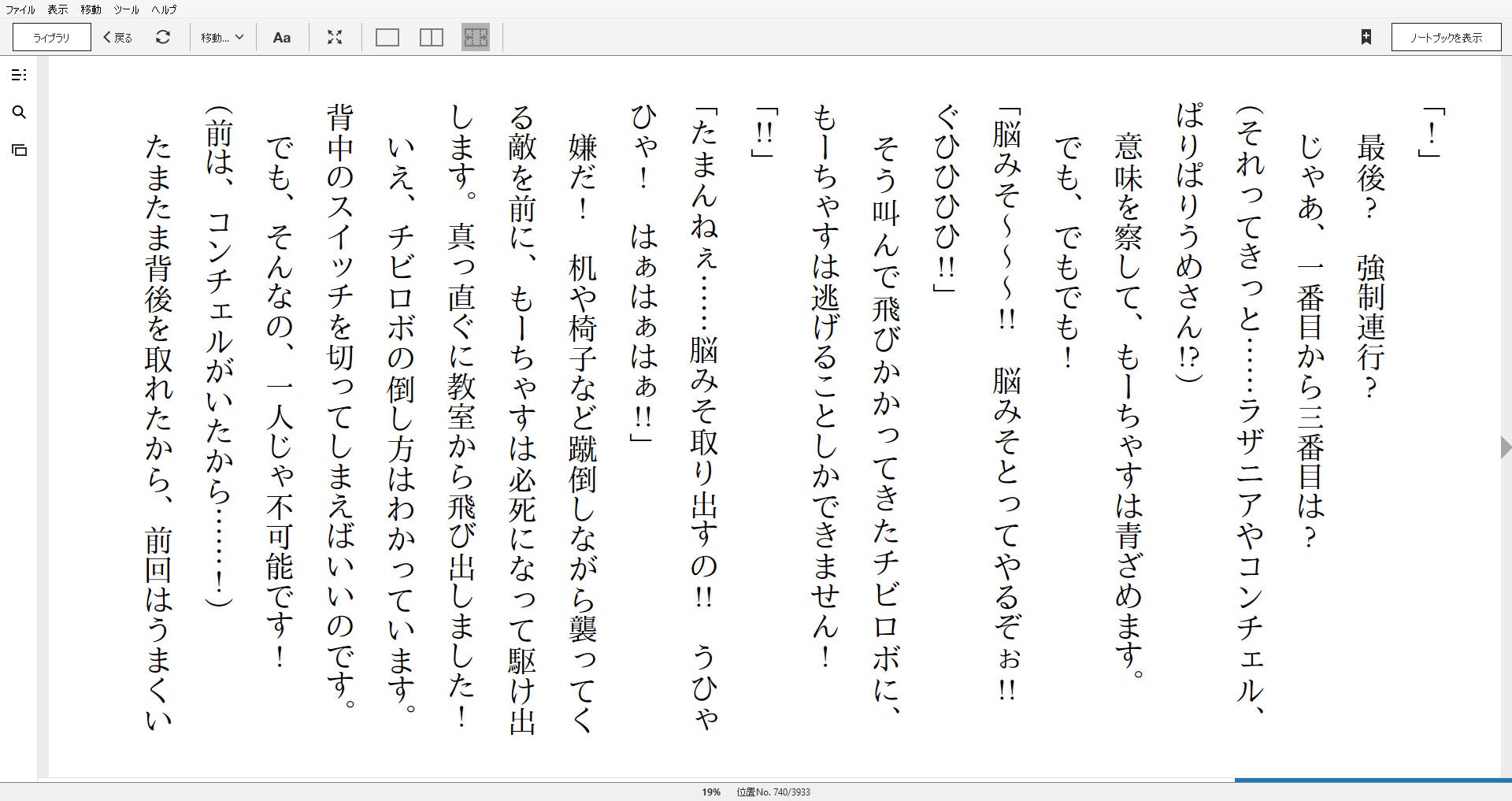Open the 表示 menu
This screenshot has width=1512, height=801.
[x=57, y=9]
